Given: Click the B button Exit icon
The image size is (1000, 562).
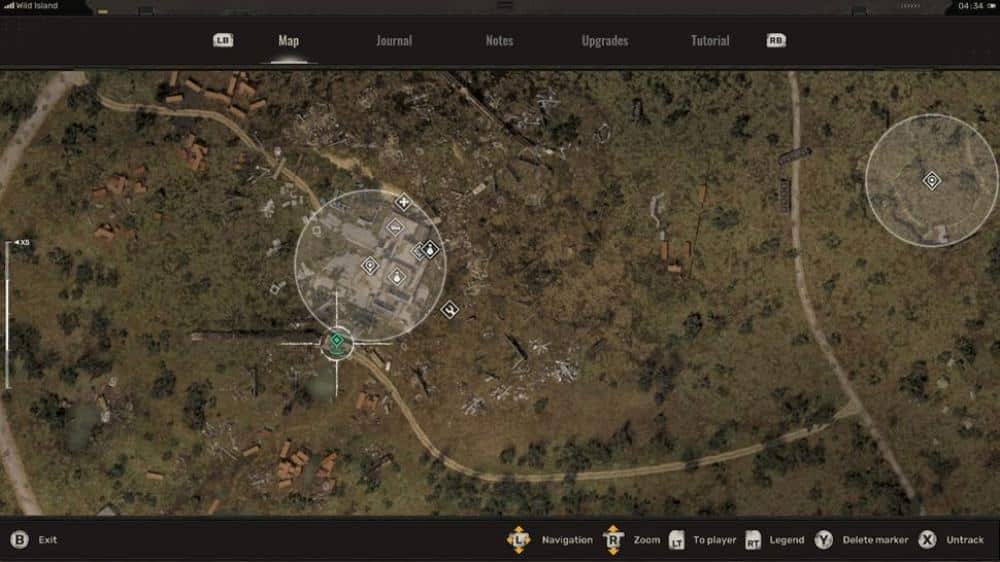Looking at the screenshot, I should point(19,540).
